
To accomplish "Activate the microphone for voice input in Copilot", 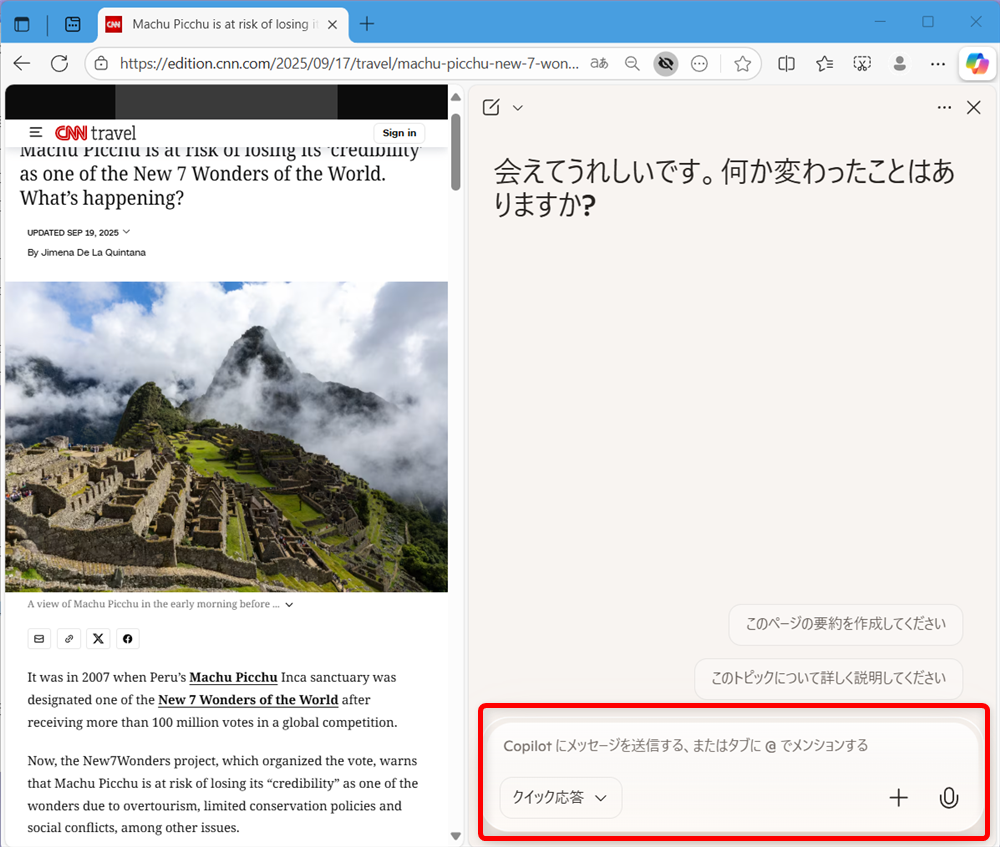I will coord(948,798).
